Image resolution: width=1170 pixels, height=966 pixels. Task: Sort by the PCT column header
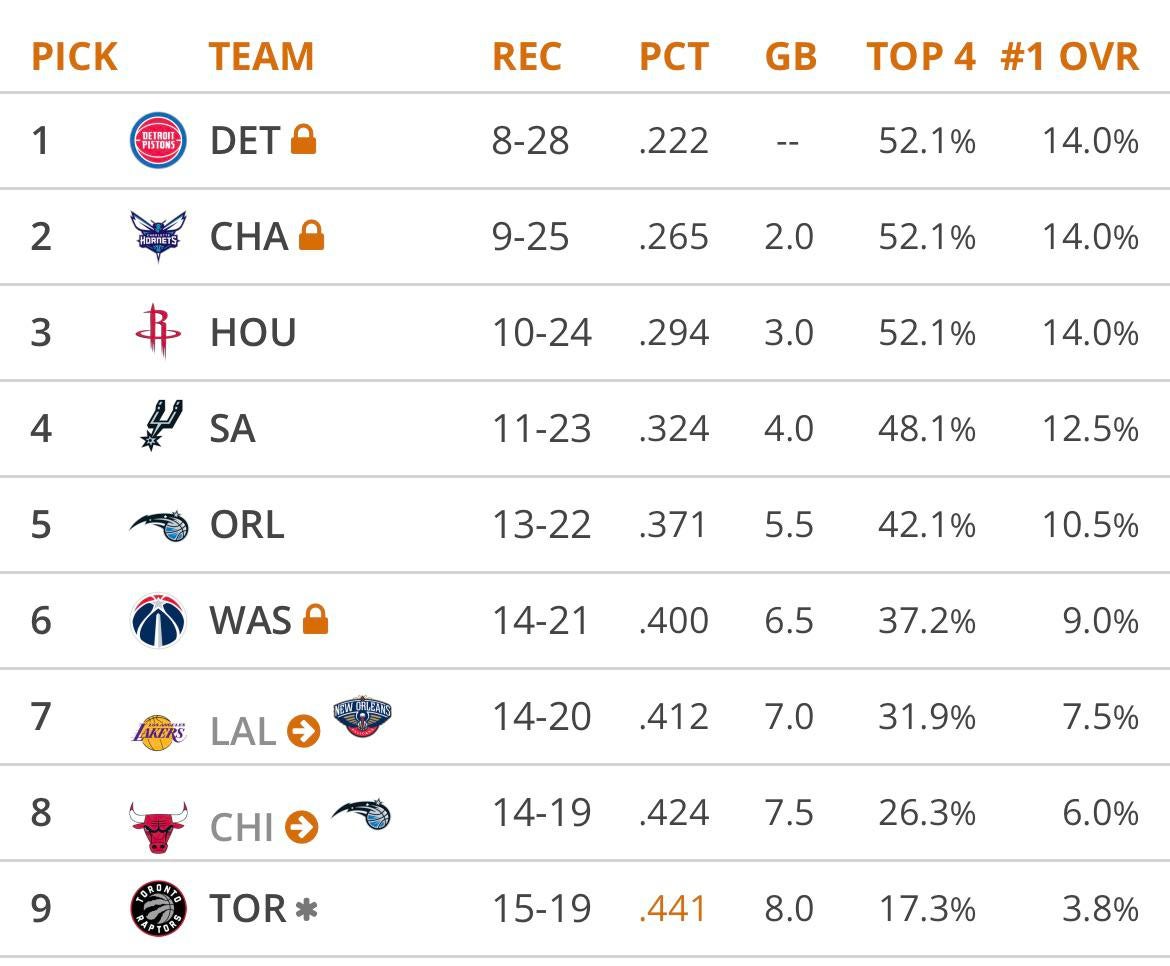[x=673, y=57]
